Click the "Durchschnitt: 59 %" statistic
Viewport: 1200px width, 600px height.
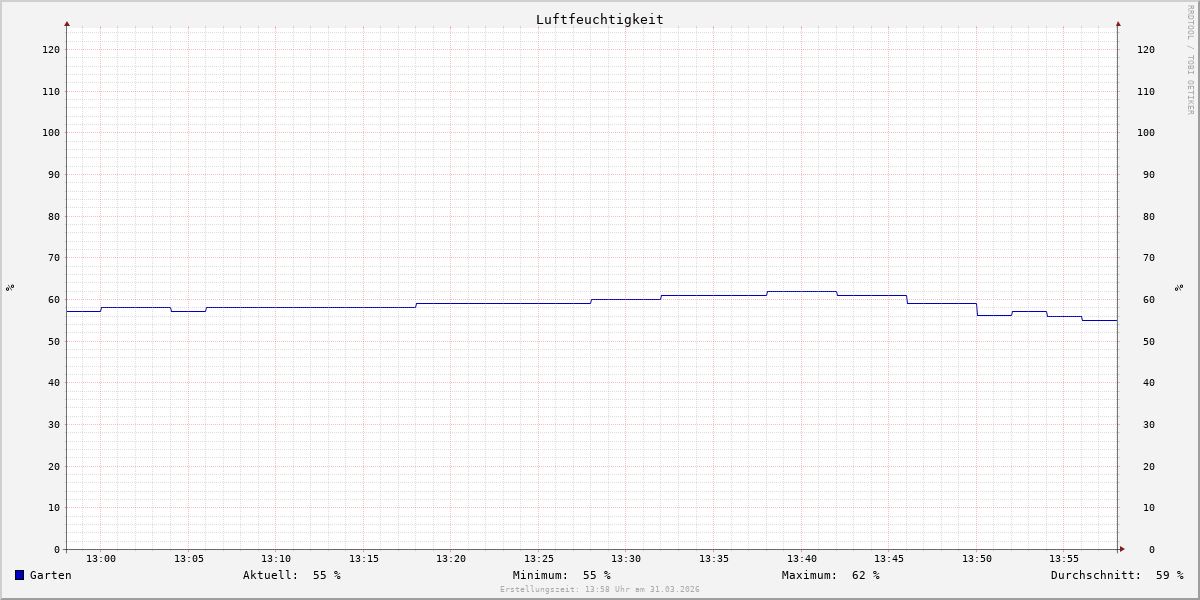point(1117,575)
